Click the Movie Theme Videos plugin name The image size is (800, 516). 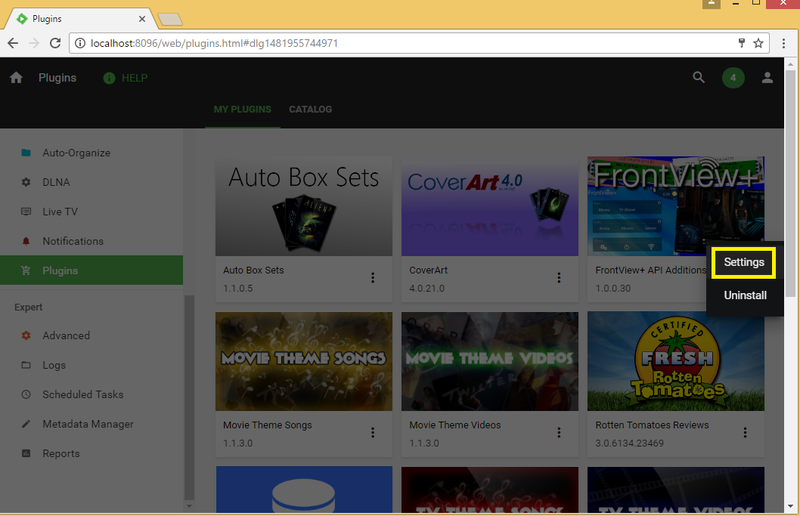(x=455, y=425)
